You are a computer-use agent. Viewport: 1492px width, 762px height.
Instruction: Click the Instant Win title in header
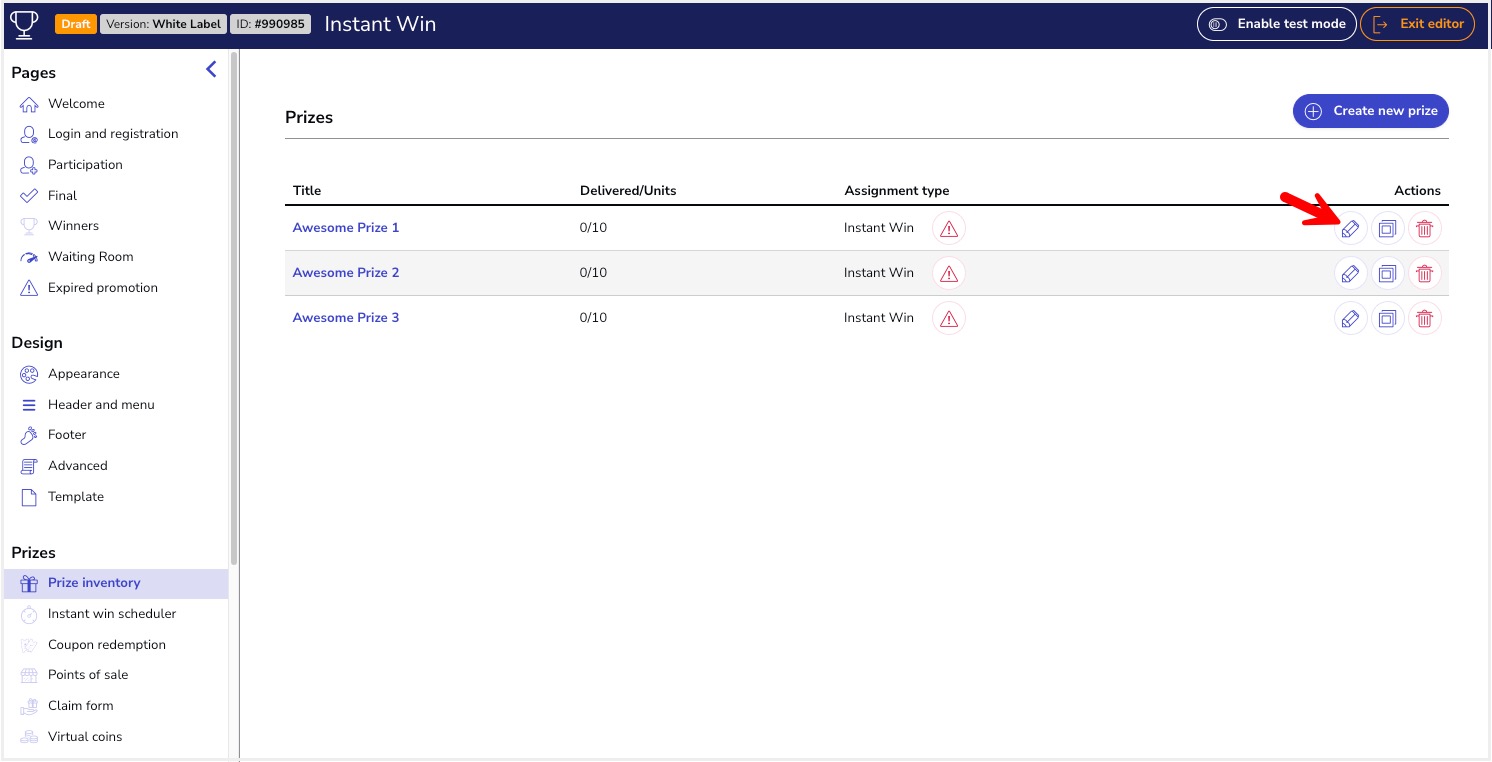(380, 24)
